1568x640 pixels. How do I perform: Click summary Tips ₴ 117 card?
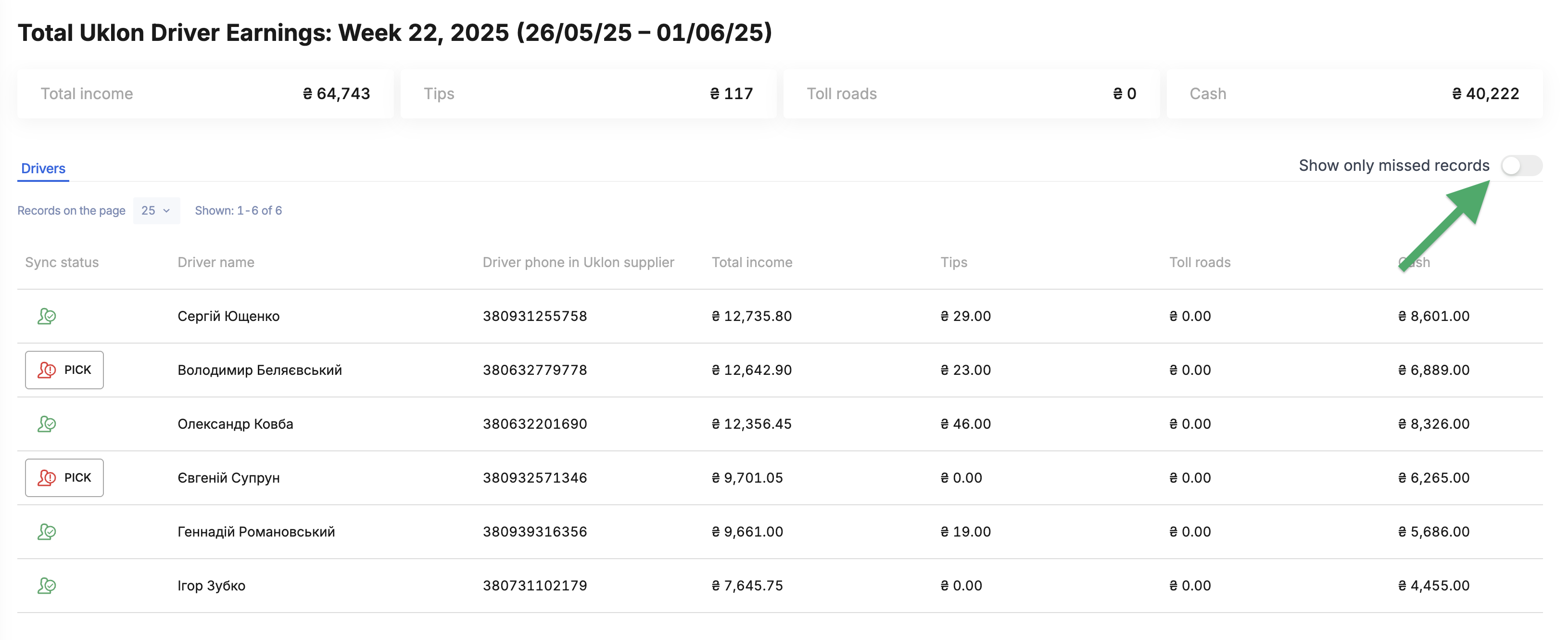(588, 94)
